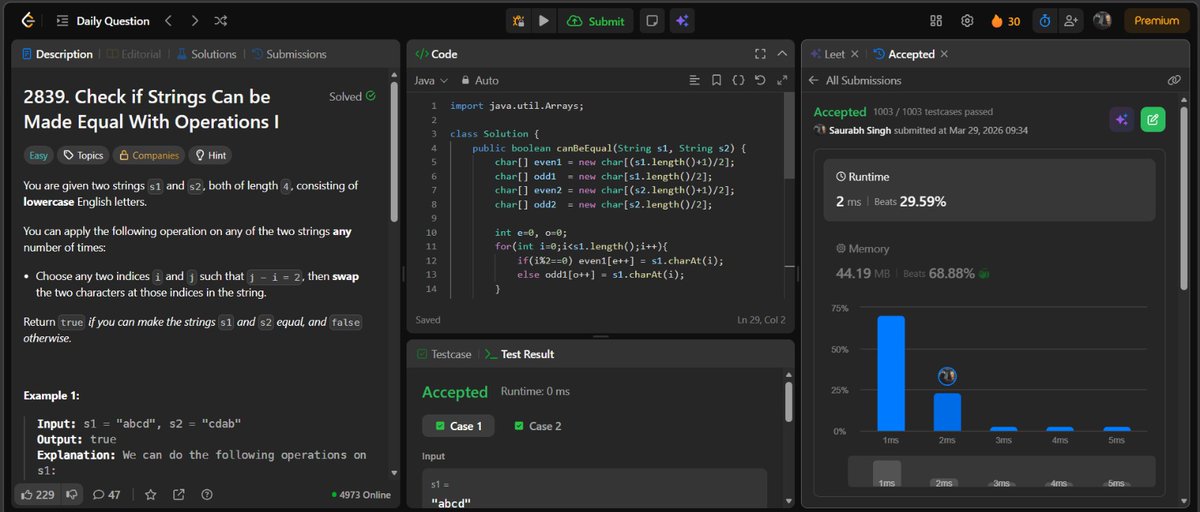The image size is (1200, 512).
Task: Enter fullscreen on the Code panel
Action: click(760, 54)
